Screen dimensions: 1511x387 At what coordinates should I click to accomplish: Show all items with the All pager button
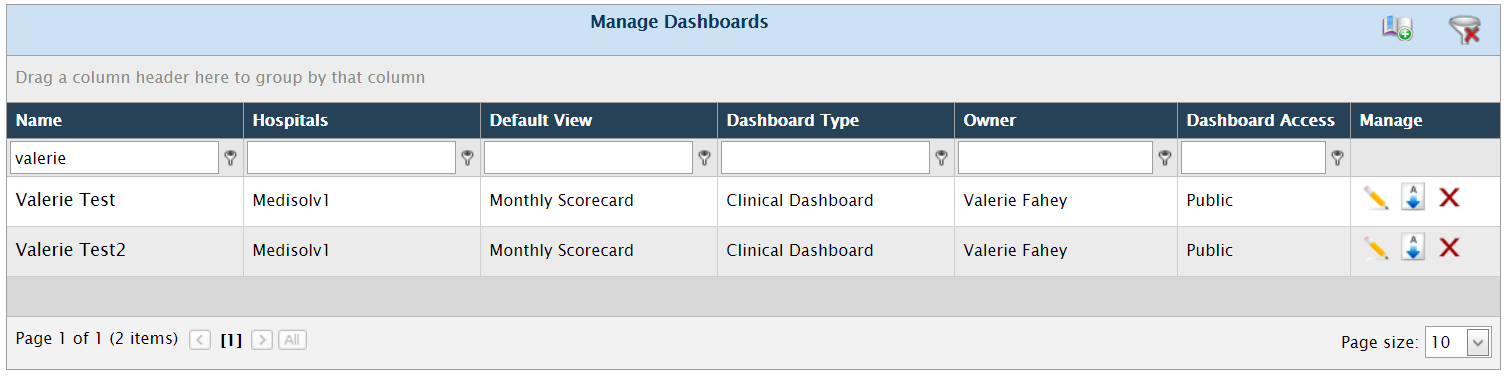(292, 340)
